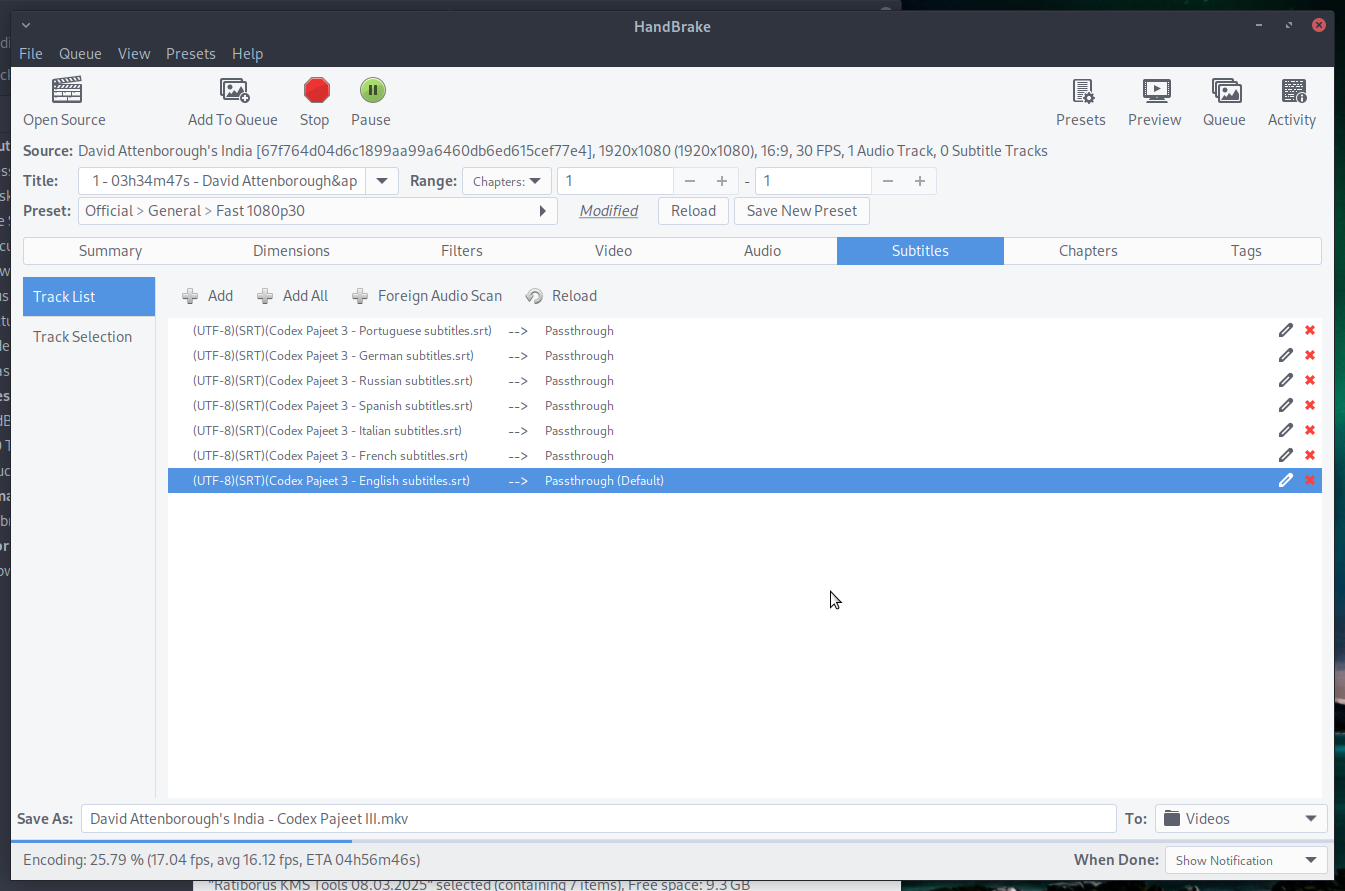Screen dimensions: 1345x891
Task: Open the To: Videos destination dropdown
Action: tap(1241, 819)
